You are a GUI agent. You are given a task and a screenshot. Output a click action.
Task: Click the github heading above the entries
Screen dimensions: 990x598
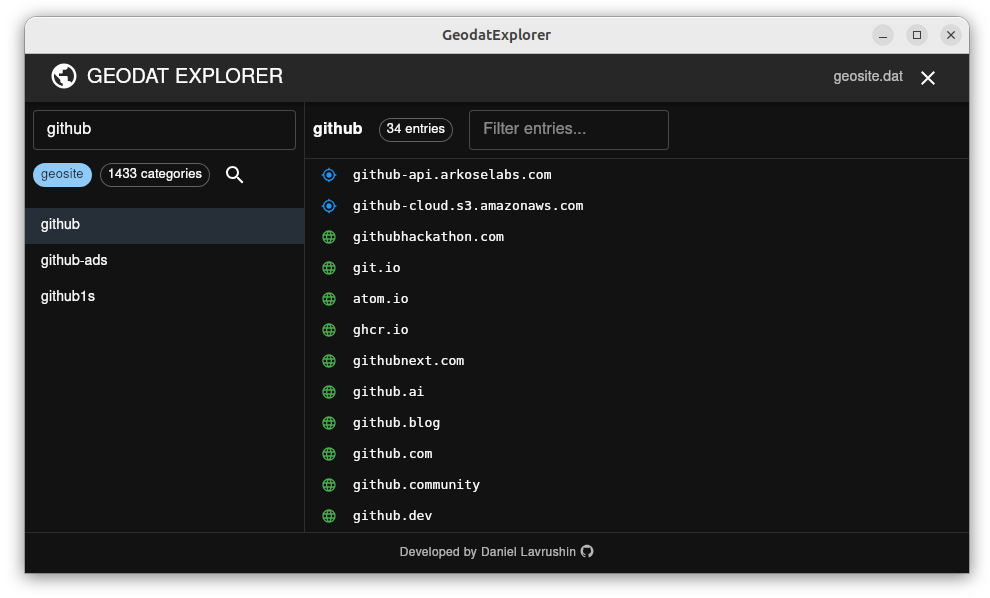point(338,129)
